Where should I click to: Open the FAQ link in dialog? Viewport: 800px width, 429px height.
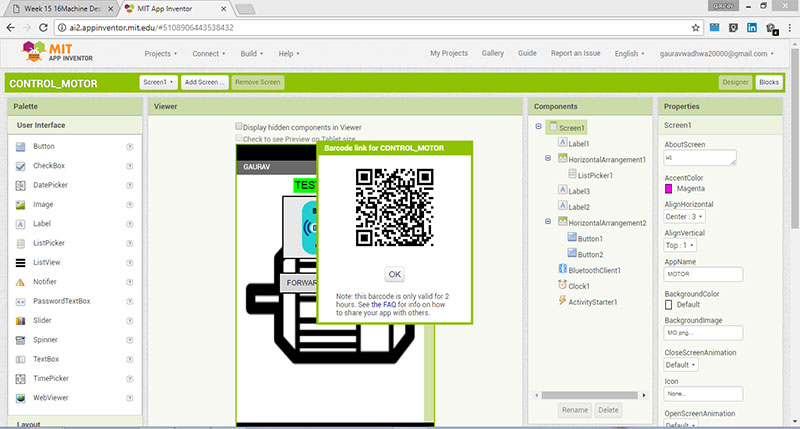coord(383,305)
